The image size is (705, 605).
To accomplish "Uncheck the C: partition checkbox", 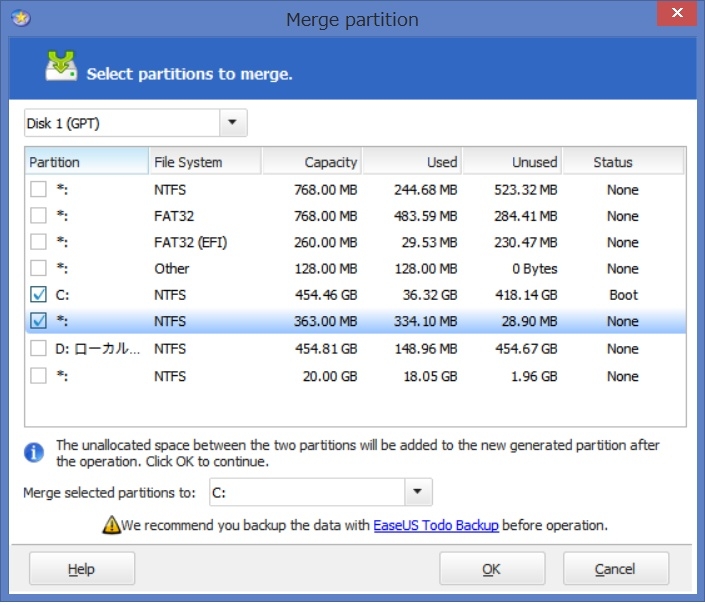I will [38, 294].
